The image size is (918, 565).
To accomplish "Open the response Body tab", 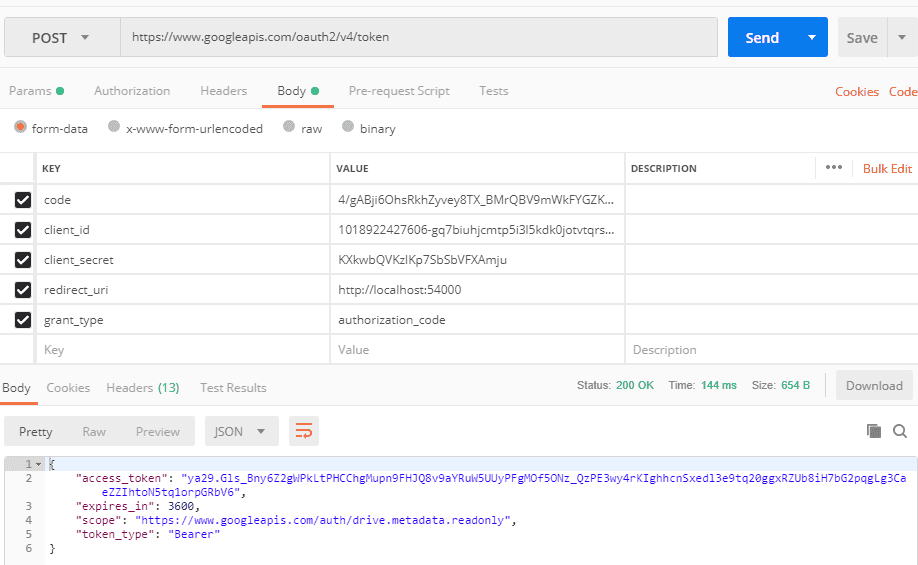I will (16, 388).
